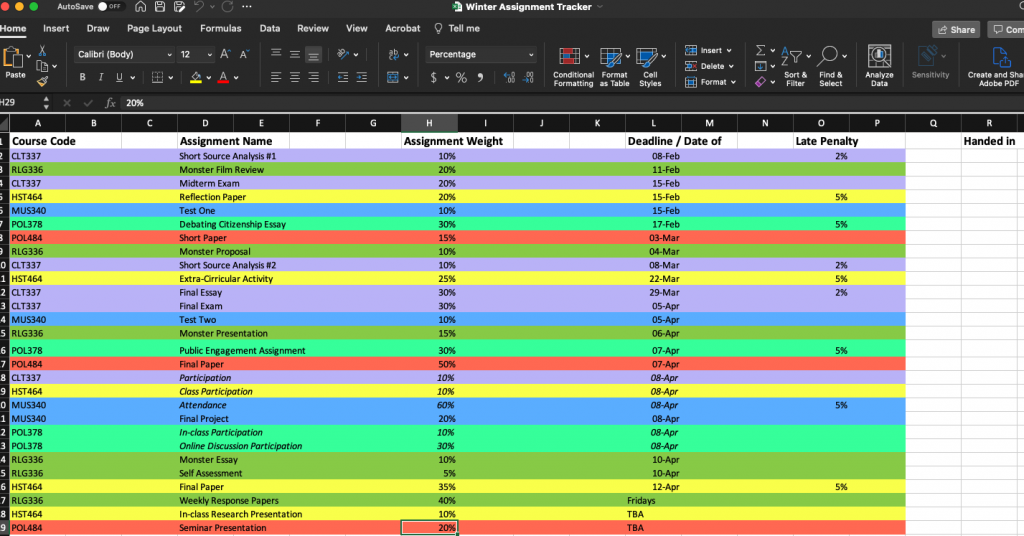Click the AutoSum sigma icon
This screenshot has height=536, width=1024.
tap(760, 50)
